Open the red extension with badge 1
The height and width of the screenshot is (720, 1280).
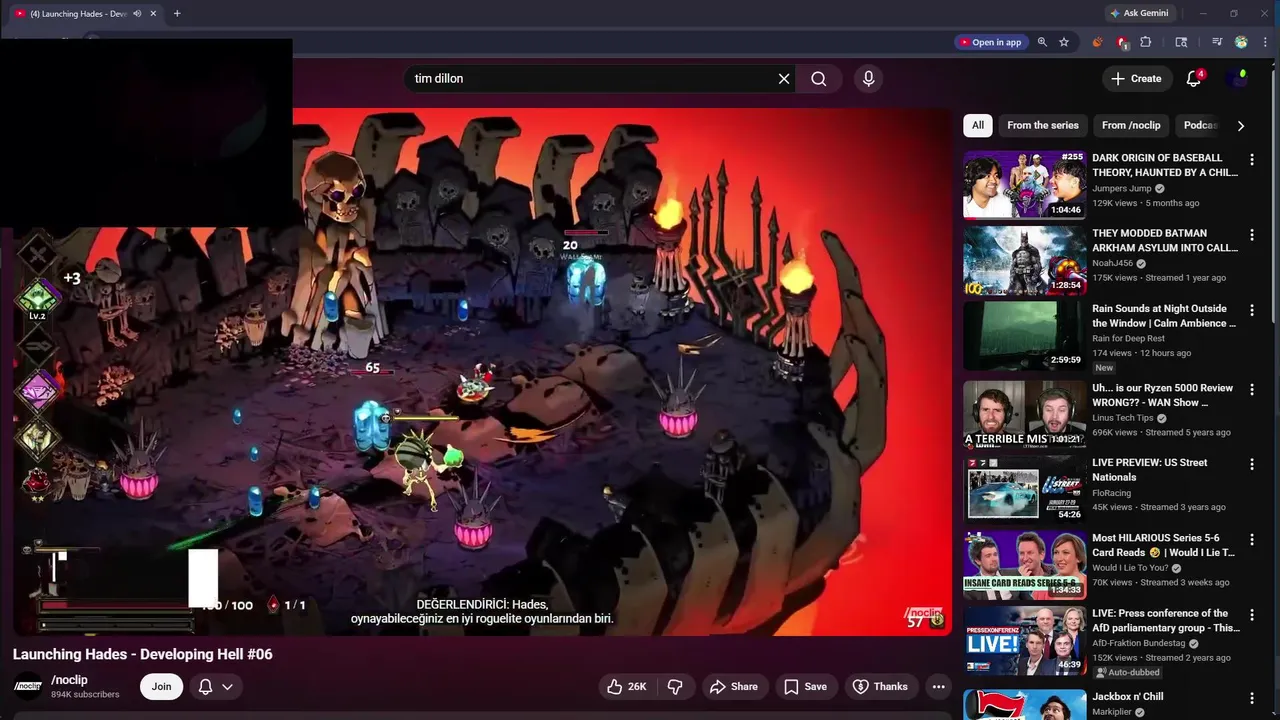[1122, 42]
